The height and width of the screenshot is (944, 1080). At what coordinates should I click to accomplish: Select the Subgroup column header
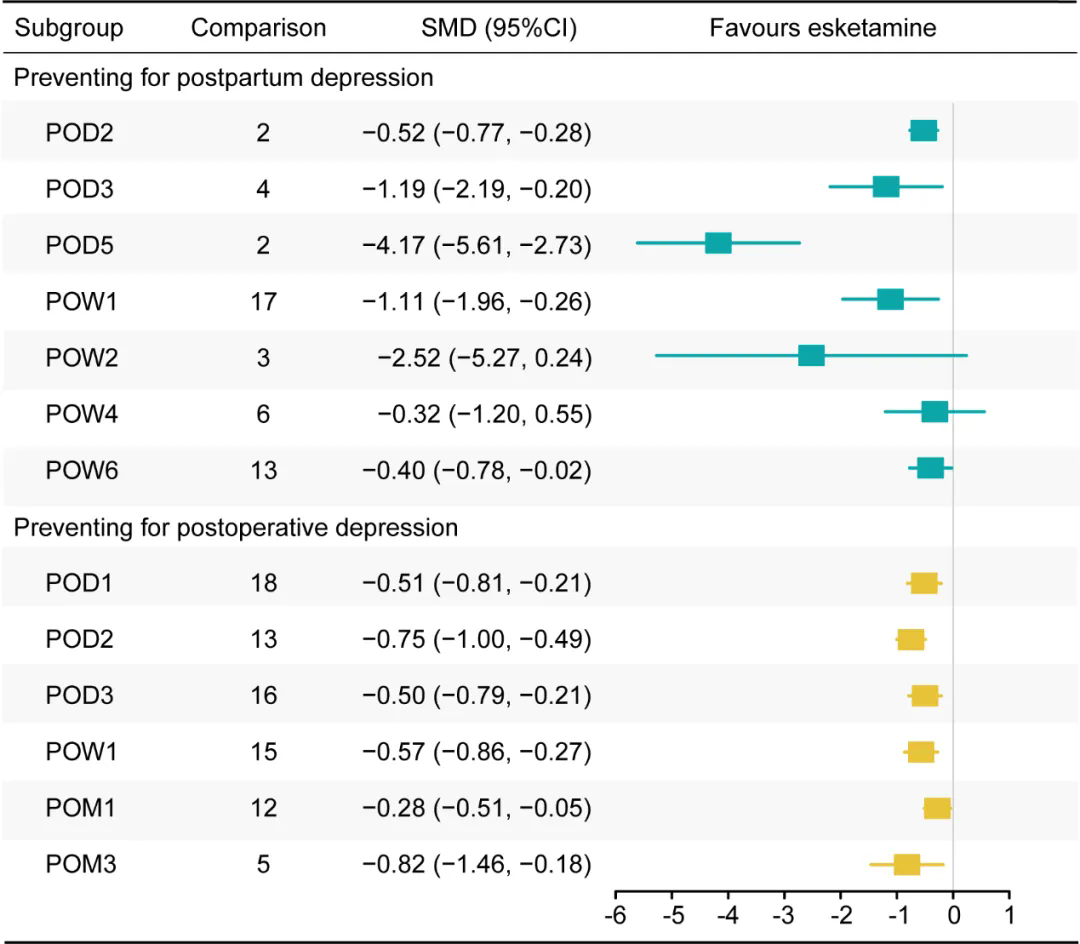tap(69, 28)
